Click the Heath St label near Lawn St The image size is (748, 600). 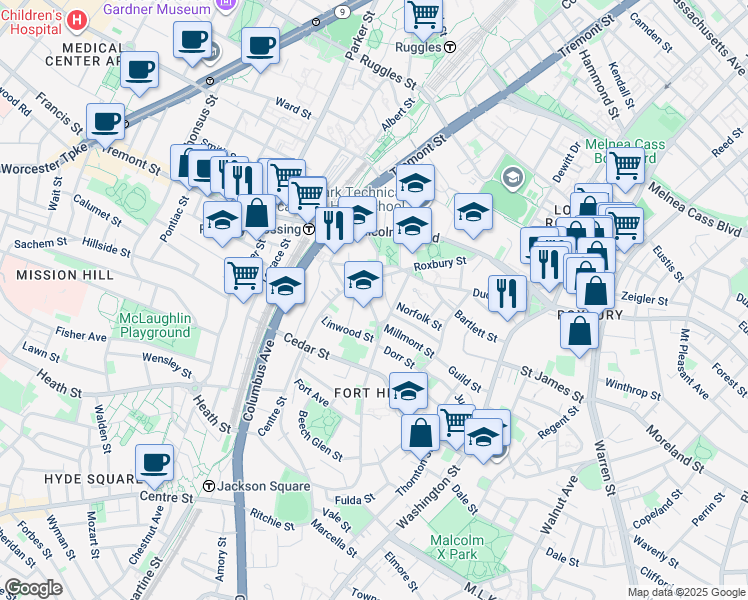(59, 384)
